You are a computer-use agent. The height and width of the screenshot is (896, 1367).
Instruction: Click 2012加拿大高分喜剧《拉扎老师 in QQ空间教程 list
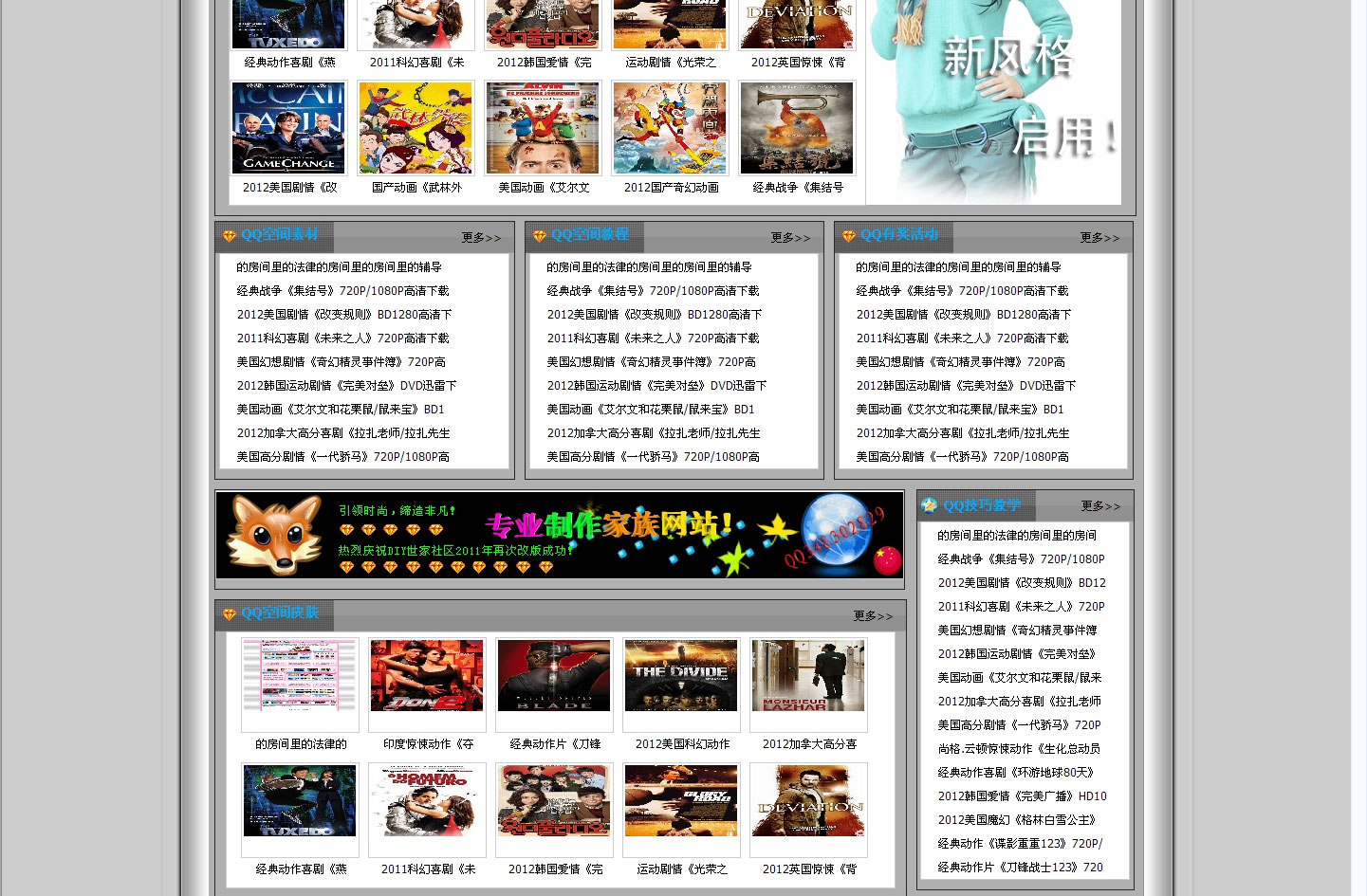click(x=654, y=433)
